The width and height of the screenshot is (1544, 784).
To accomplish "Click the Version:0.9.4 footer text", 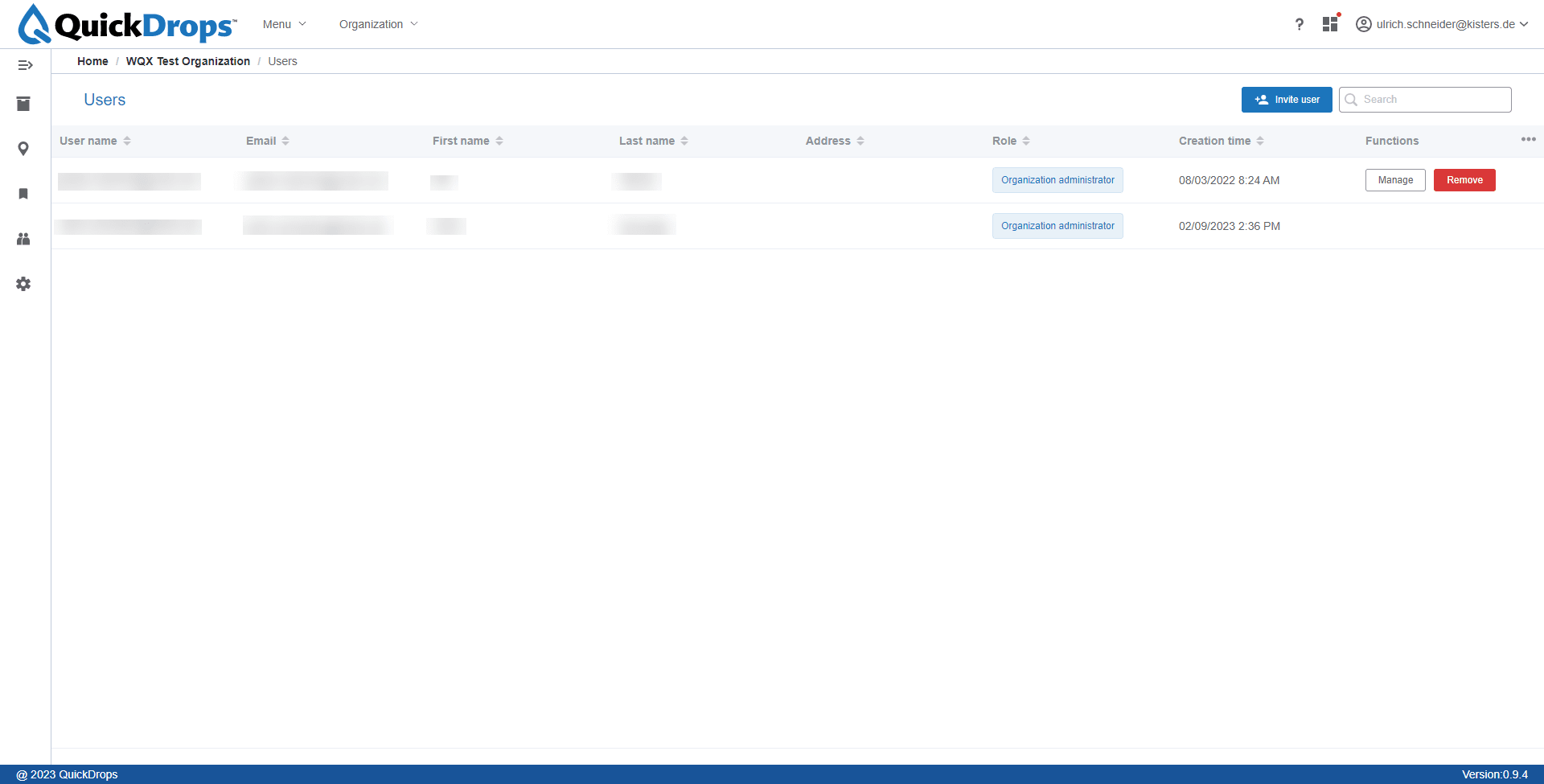I will (1495, 774).
